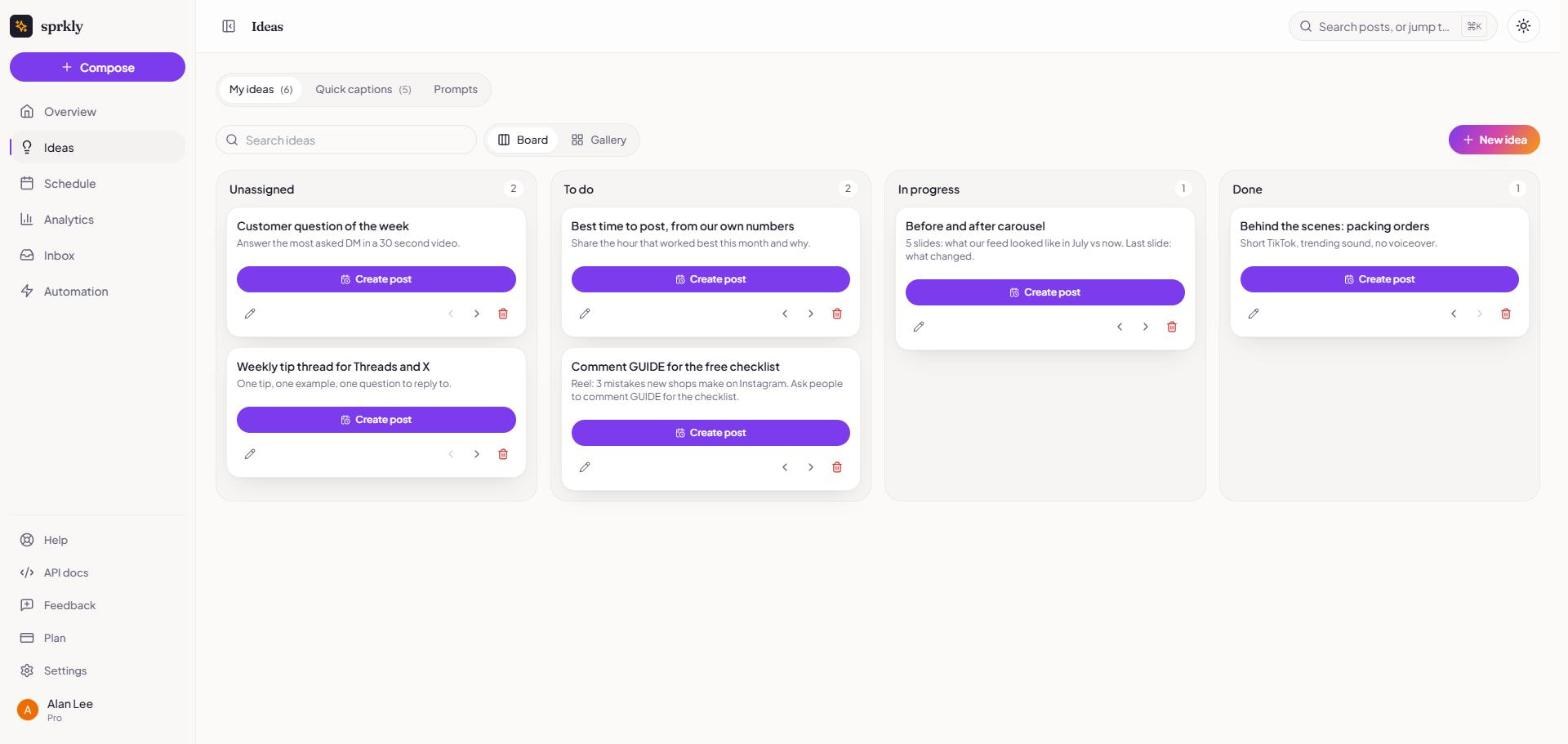Open the Quick captions tab
Image resolution: width=1568 pixels, height=744 pixels.
(x=363, y=90)
